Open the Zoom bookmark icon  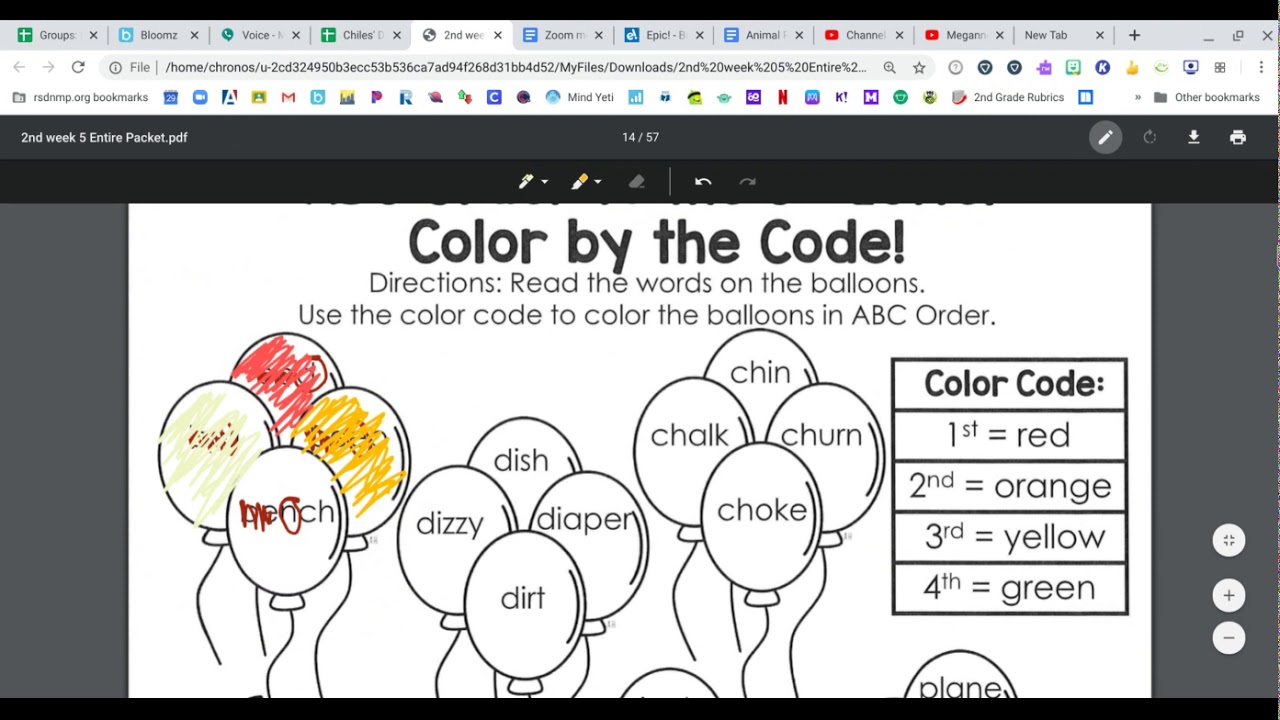(x=200, y=97)
